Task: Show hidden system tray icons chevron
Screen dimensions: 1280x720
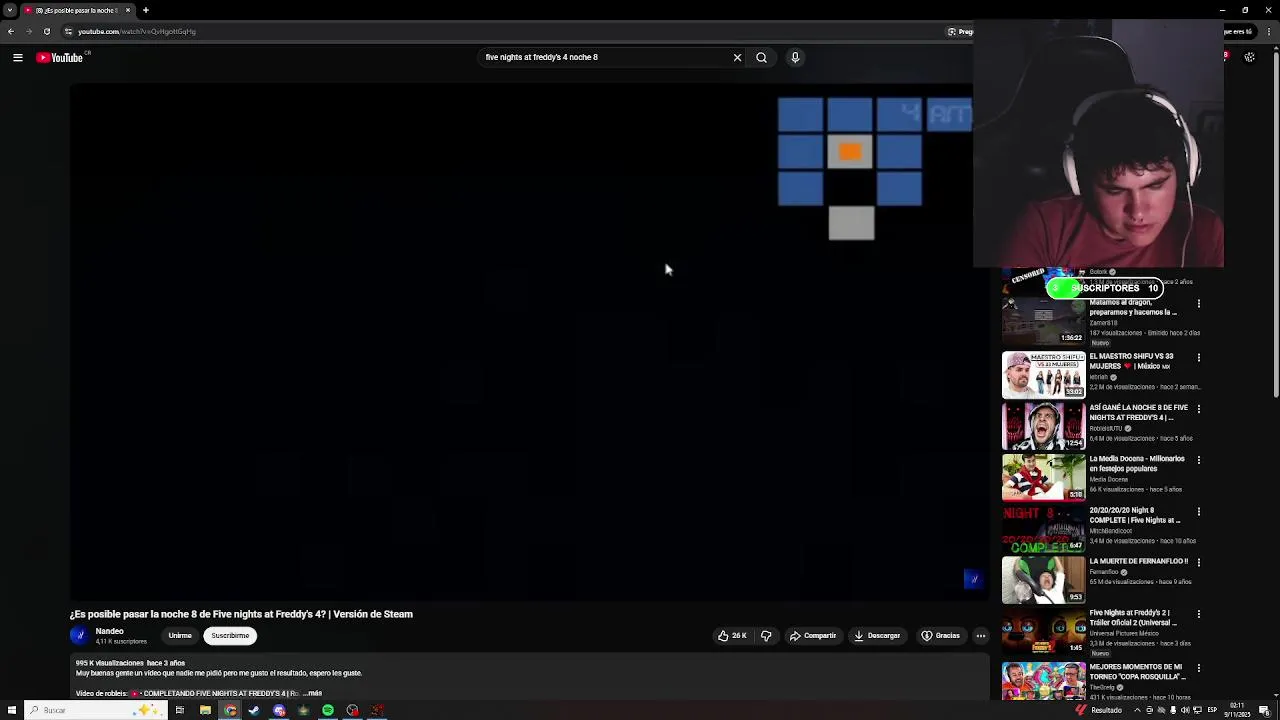Action: 1138,711
